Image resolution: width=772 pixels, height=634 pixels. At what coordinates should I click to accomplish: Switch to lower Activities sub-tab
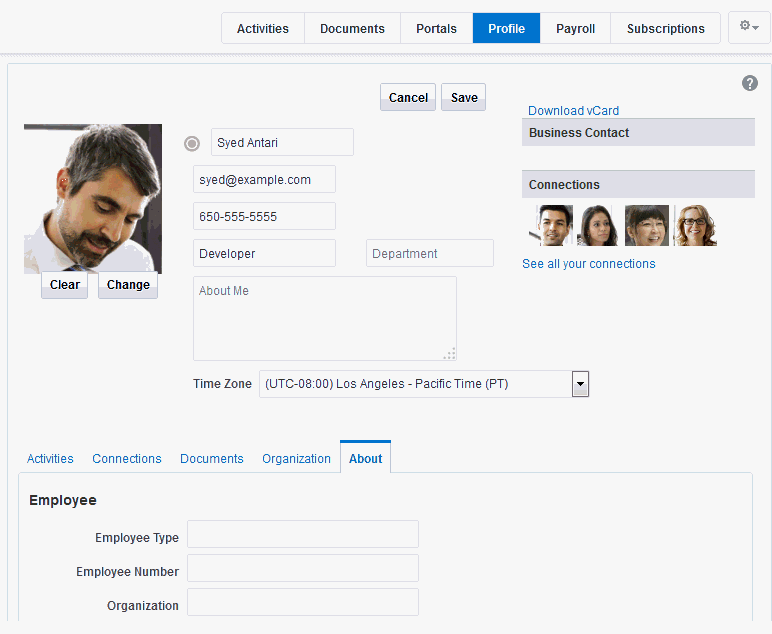pos(50,459)
